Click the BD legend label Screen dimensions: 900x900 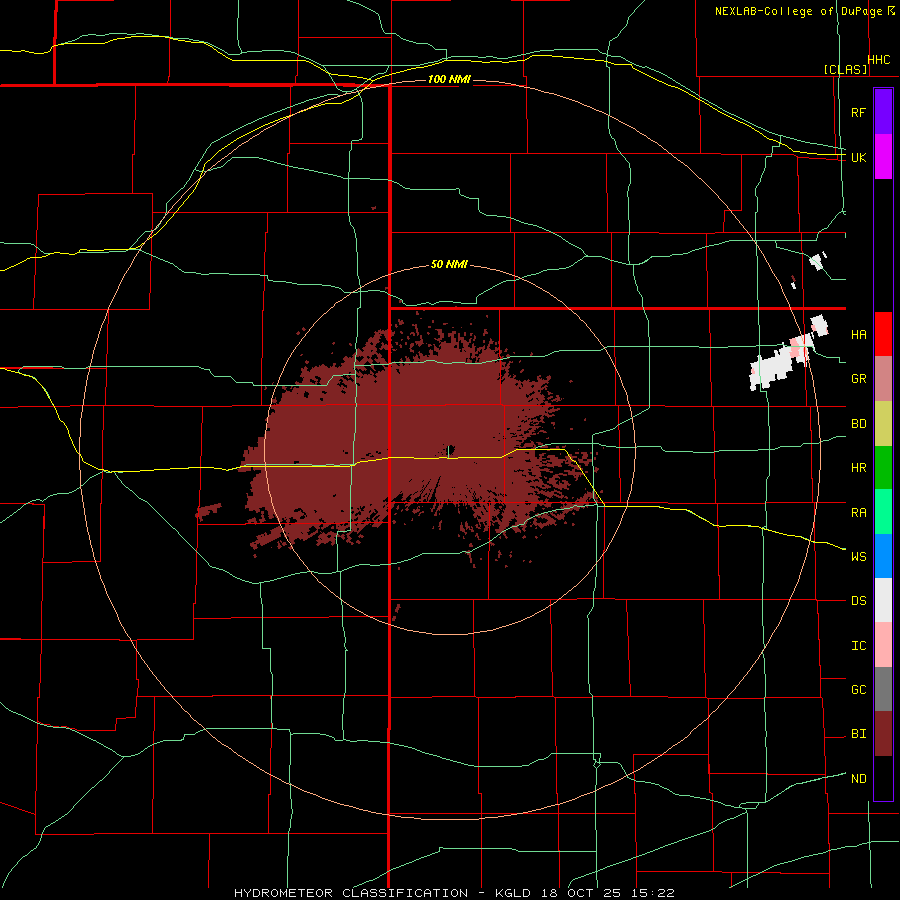click(x=858, y=424)
